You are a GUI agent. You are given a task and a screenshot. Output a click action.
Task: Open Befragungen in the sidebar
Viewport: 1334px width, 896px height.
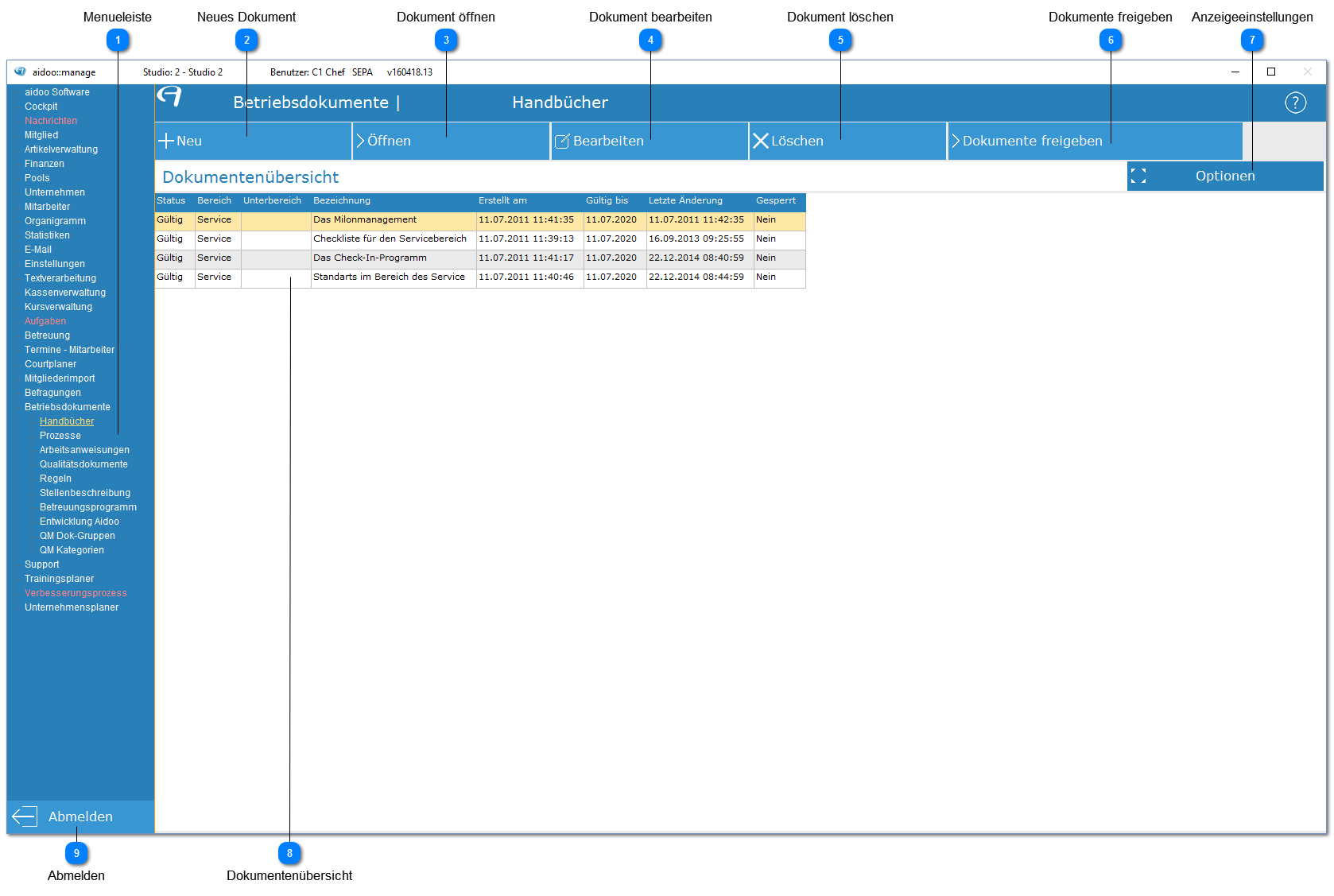pyautogui.click(x=52, y=393)
